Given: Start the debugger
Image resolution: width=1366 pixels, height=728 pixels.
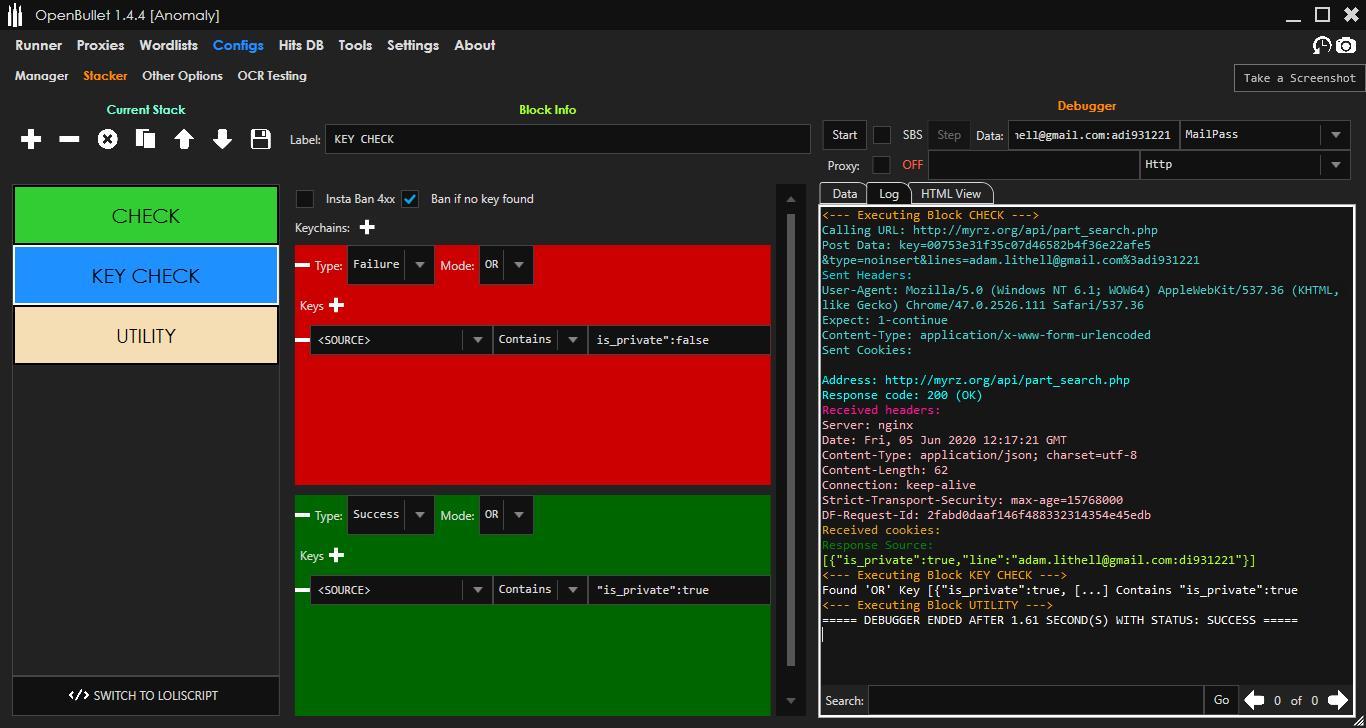Looking at the screenshot, I should [x=845, y=135].
